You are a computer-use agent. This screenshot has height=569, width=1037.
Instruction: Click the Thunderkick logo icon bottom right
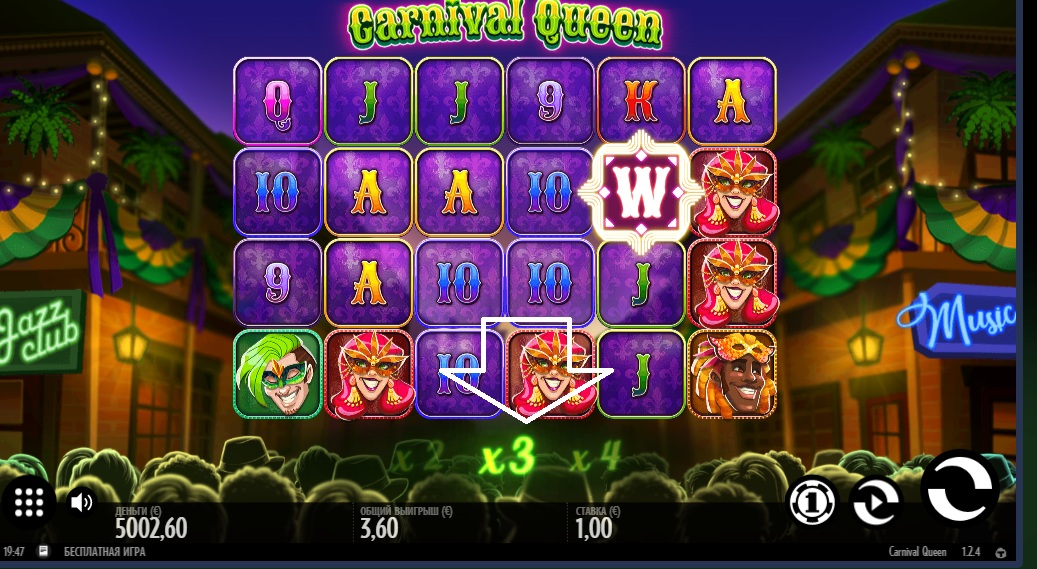point(1001,552)
